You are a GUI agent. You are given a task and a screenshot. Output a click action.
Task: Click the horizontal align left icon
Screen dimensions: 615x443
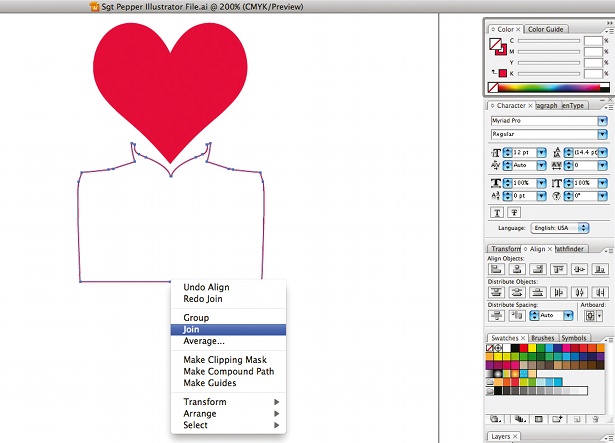[x=497, y=269]
